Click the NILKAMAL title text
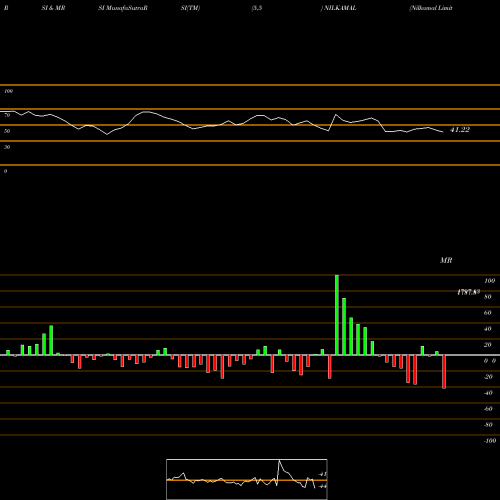The width and height of the screenshot is (500, 500). (x=340, y=8)
